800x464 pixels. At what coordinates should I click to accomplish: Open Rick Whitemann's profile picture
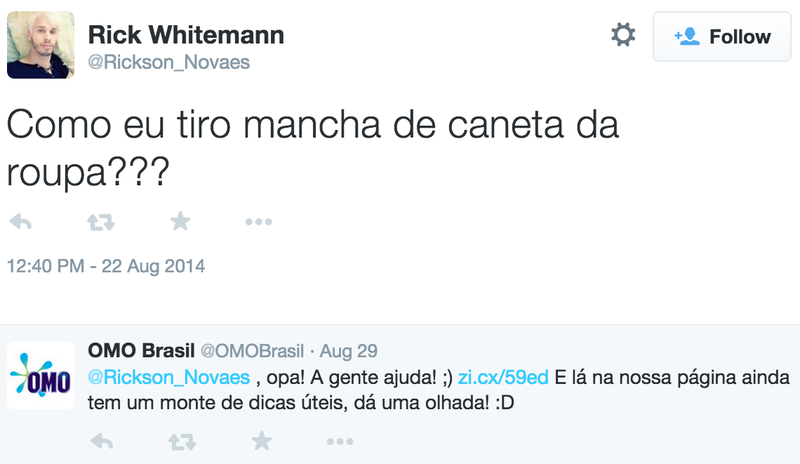pyautogui.click(x=40, y=47)
